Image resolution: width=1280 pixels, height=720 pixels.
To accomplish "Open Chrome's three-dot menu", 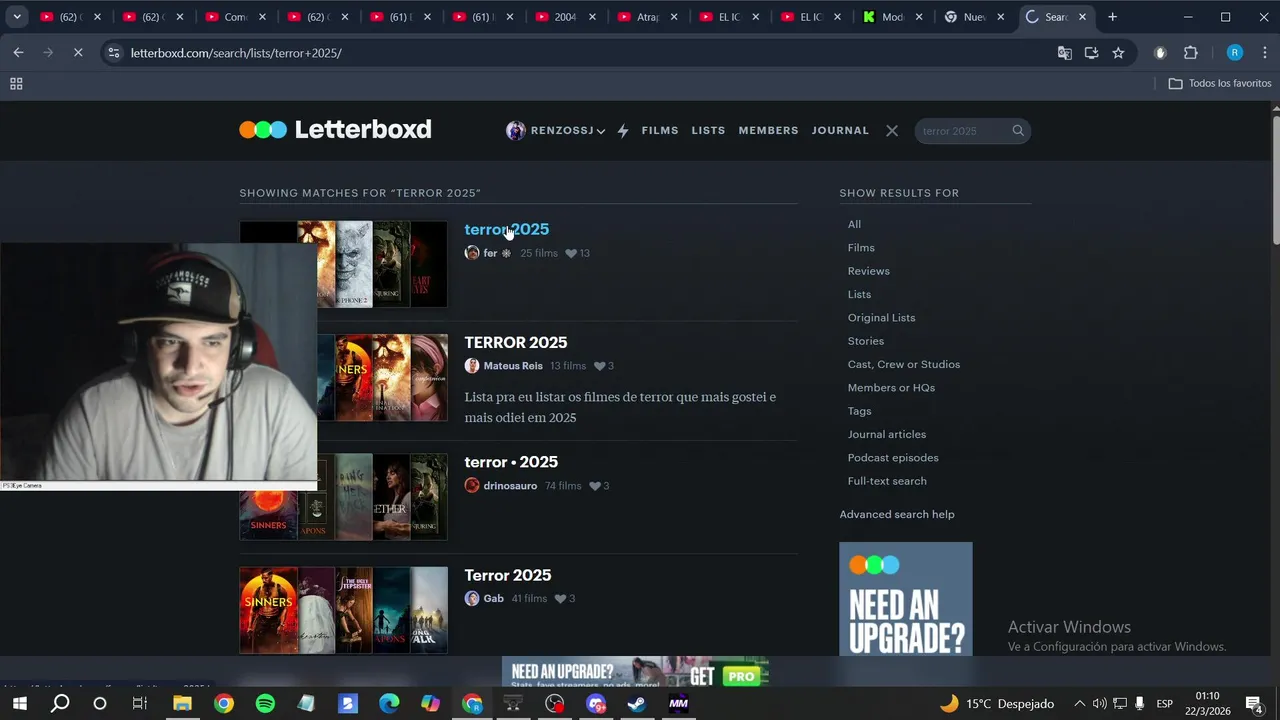I will tap(1265, 53).
